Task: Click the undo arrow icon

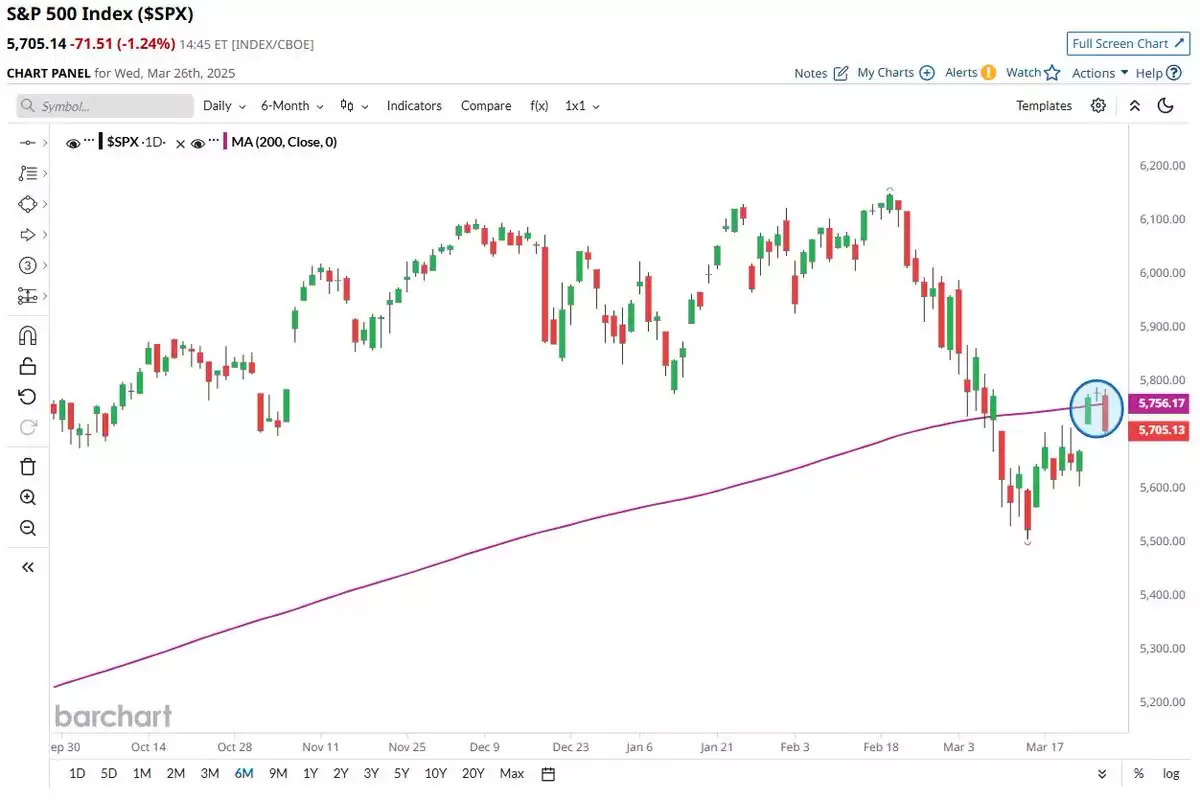Action: 28,397
